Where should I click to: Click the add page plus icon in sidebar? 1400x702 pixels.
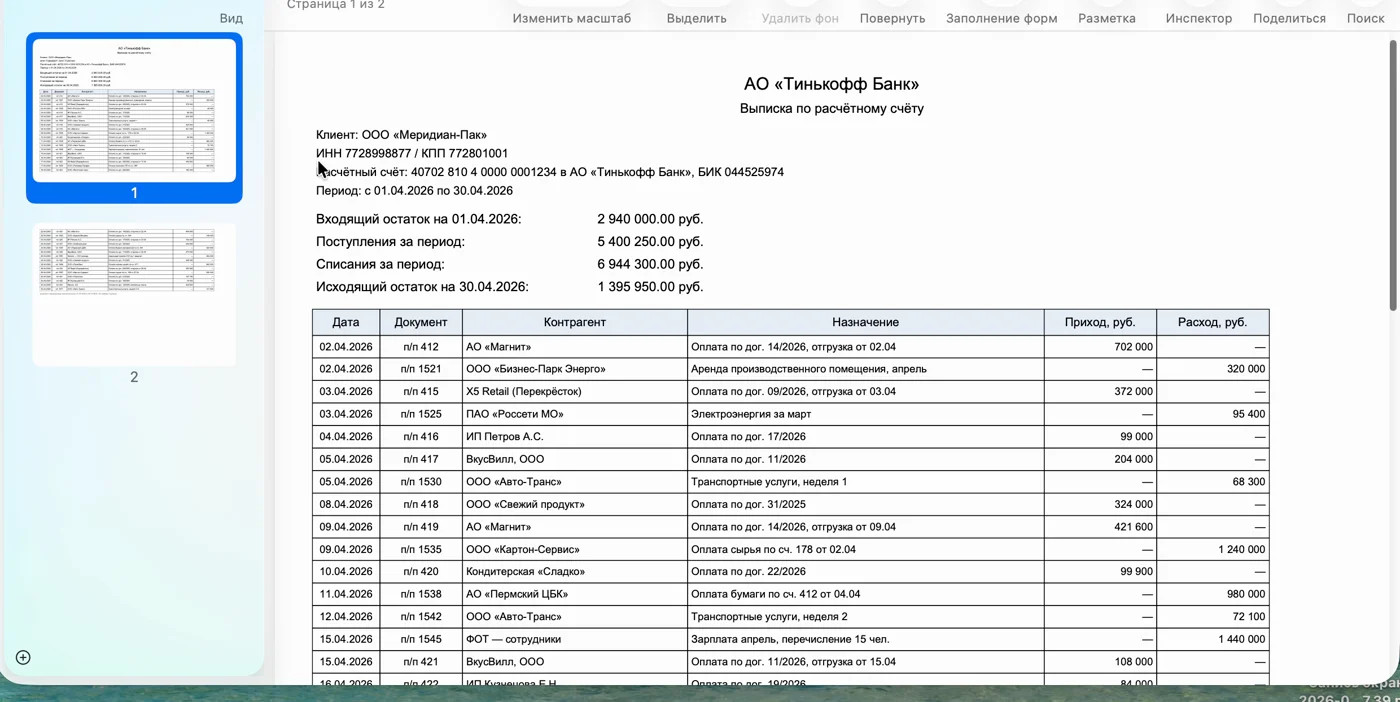pos(23,657)
